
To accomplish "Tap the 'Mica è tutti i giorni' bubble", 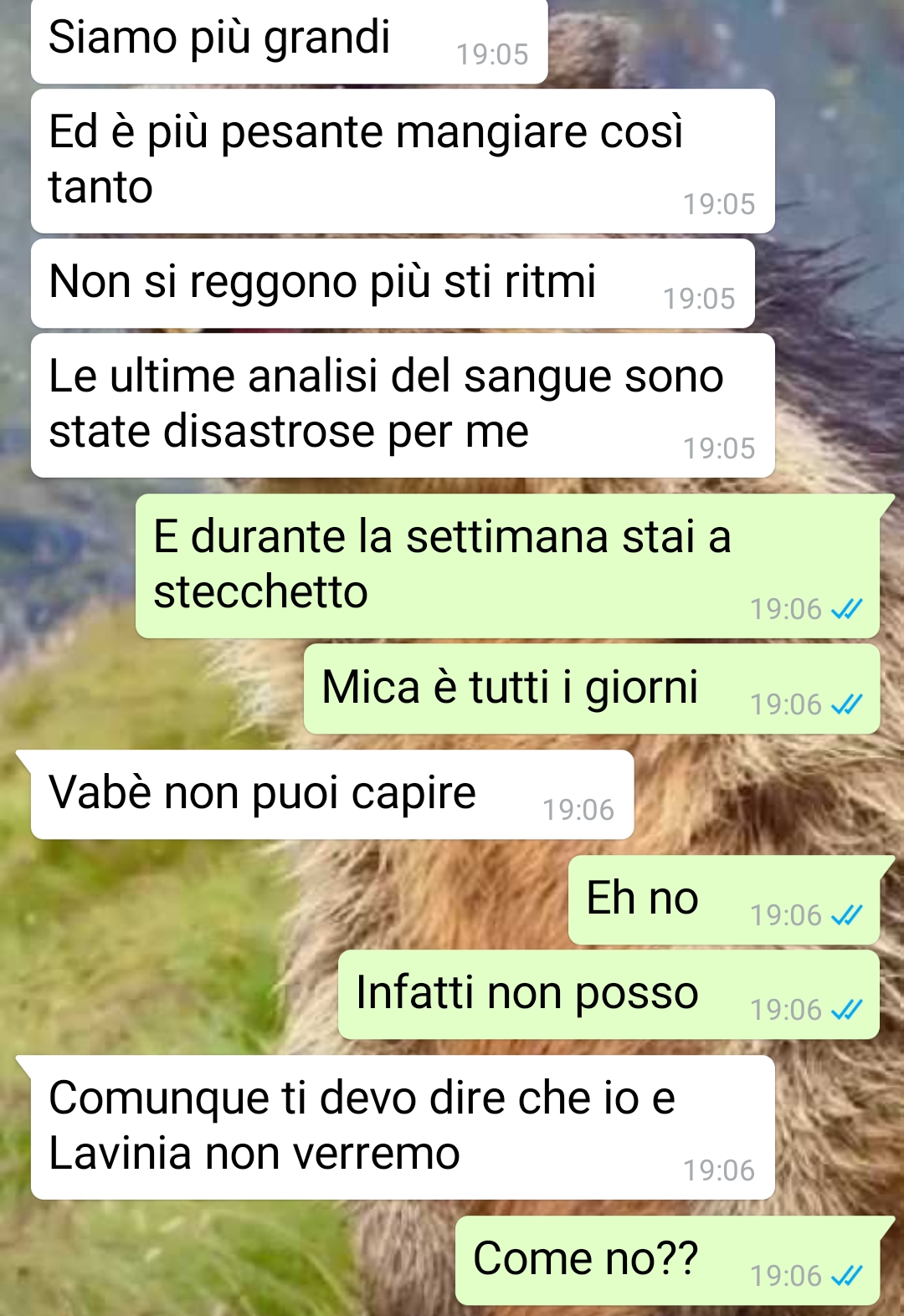I will 592,689.
